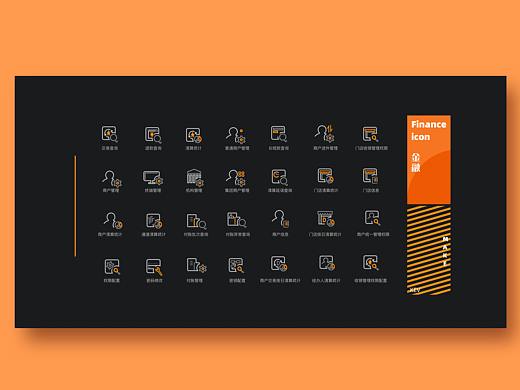520x390 pixels.
Task: Open the user icon with two stacked gears
Action: (x=236, y=177)
